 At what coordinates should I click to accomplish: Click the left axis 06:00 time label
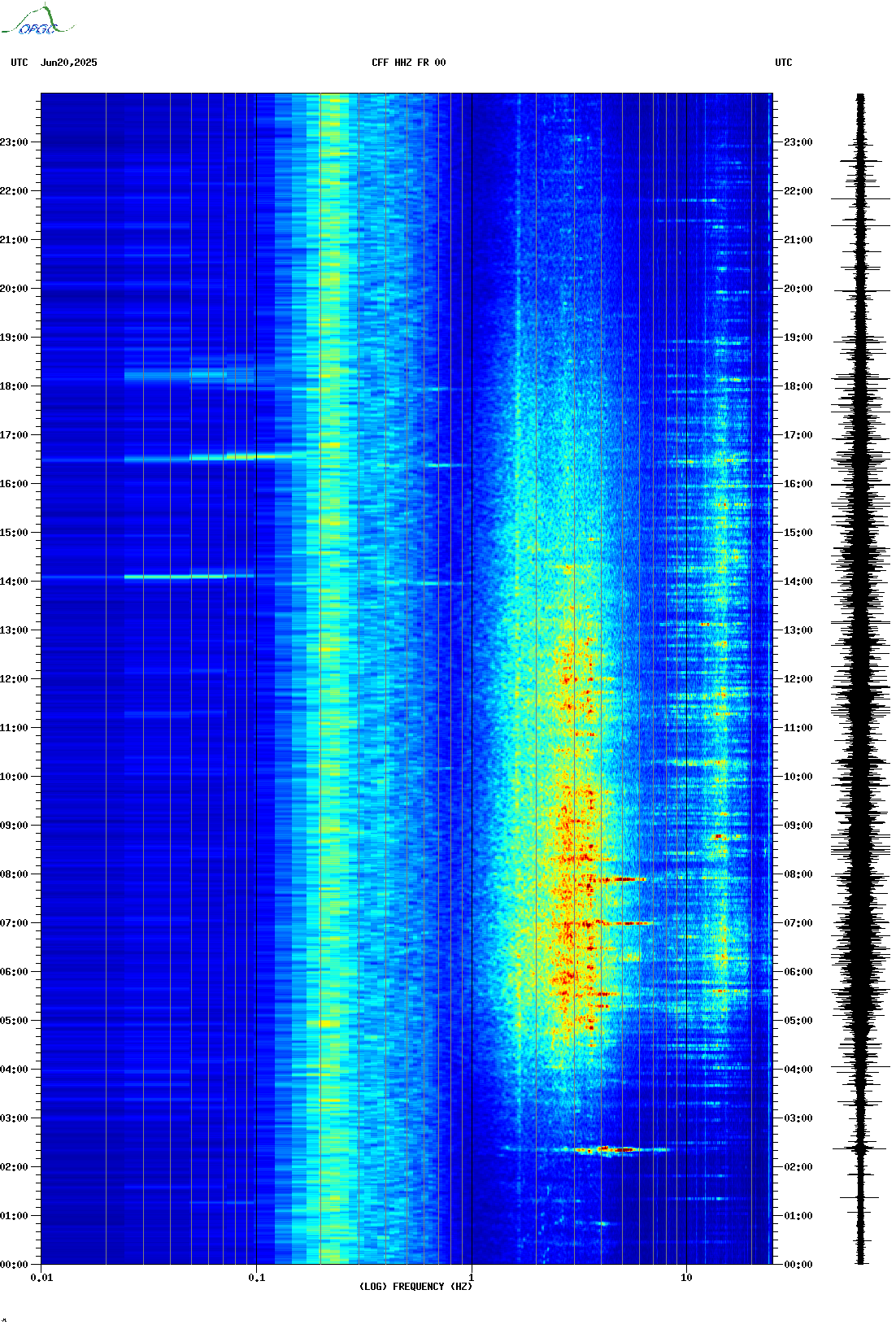pyautogui.click(x=14, y=972)
